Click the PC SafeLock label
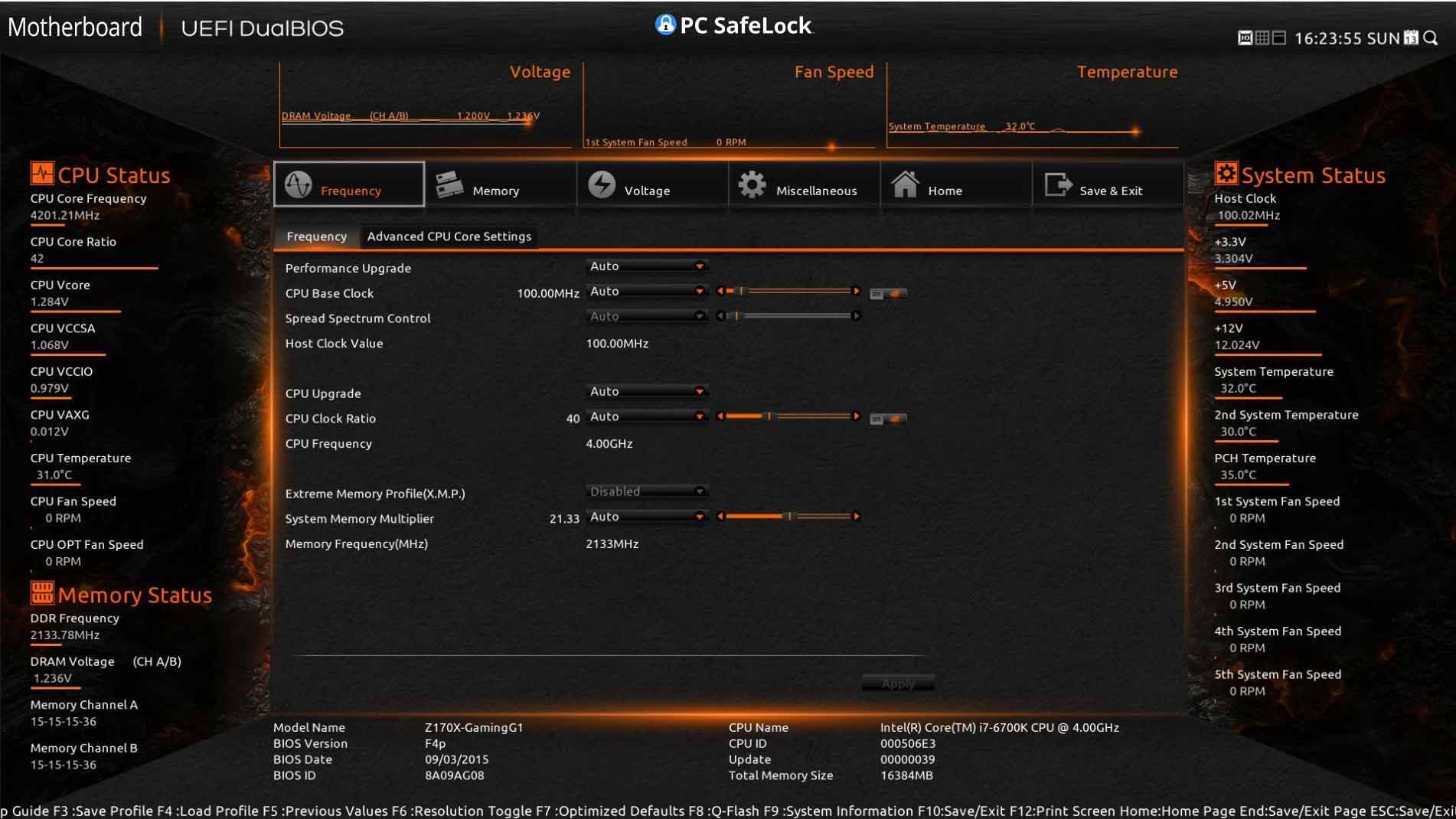 (745, 25)
